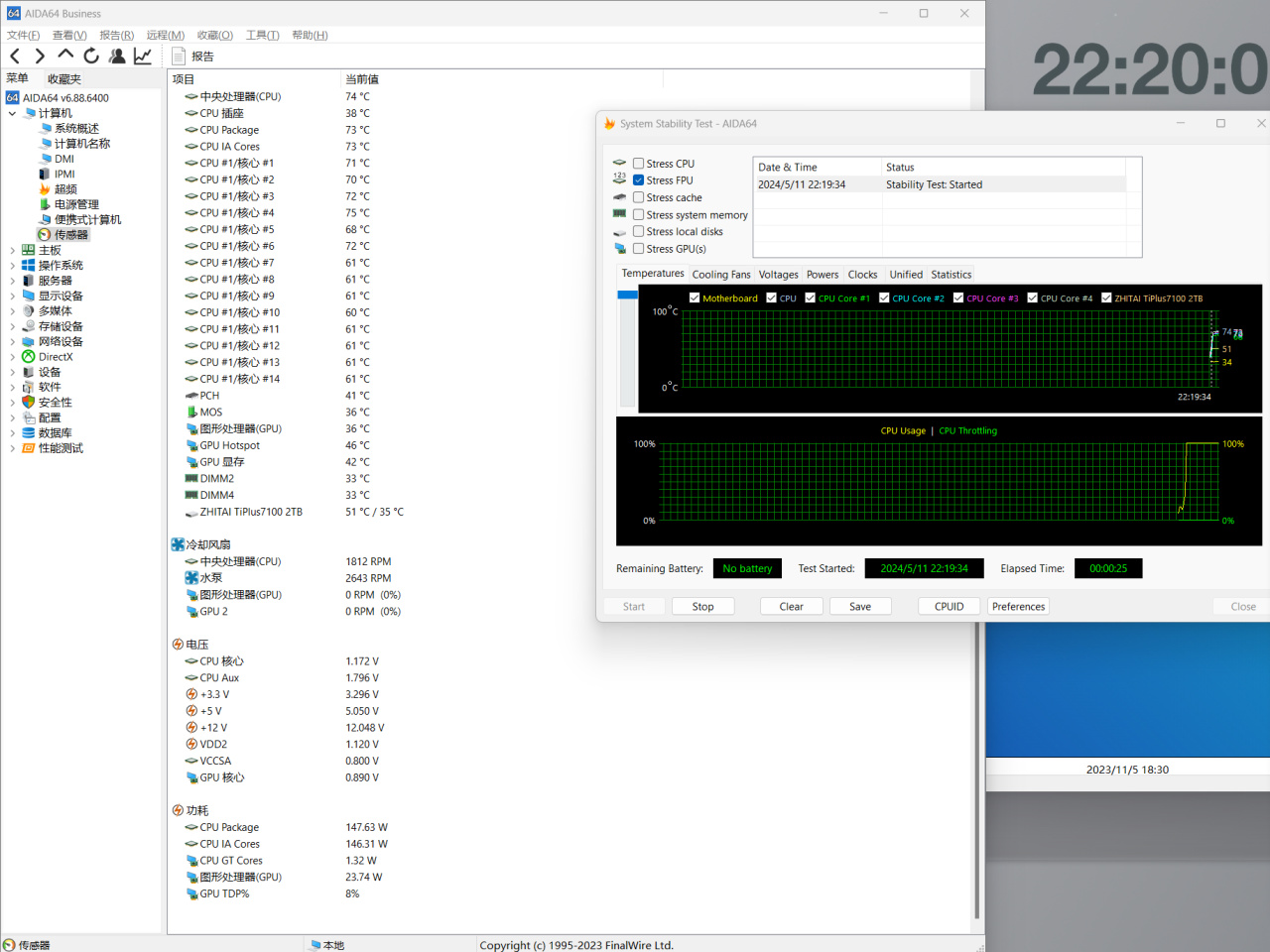This screenshot has width=1270, height=952.
Task: Click the 电压 voltage section icon
Action: [x=178, y=645]
